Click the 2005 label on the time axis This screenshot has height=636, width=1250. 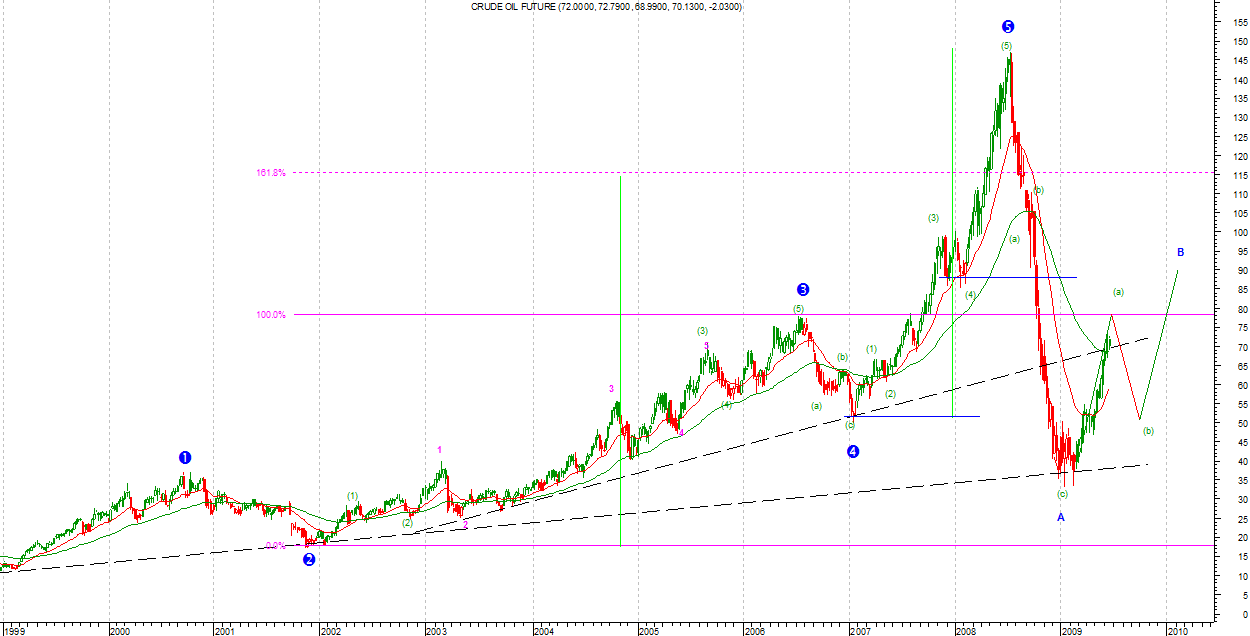click(649, 631)
